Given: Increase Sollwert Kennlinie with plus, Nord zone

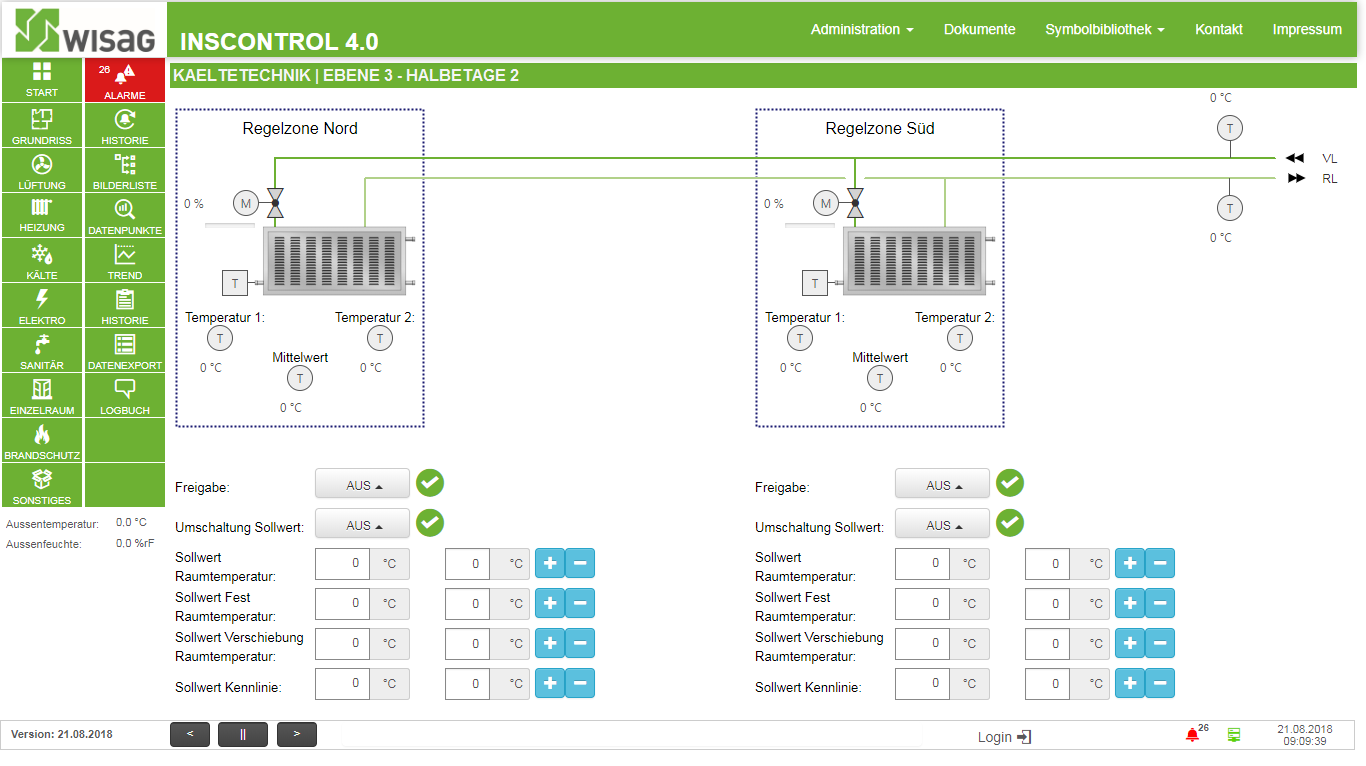Looking at the screenshot, I should pyautogui.click(x=550, y=683).
